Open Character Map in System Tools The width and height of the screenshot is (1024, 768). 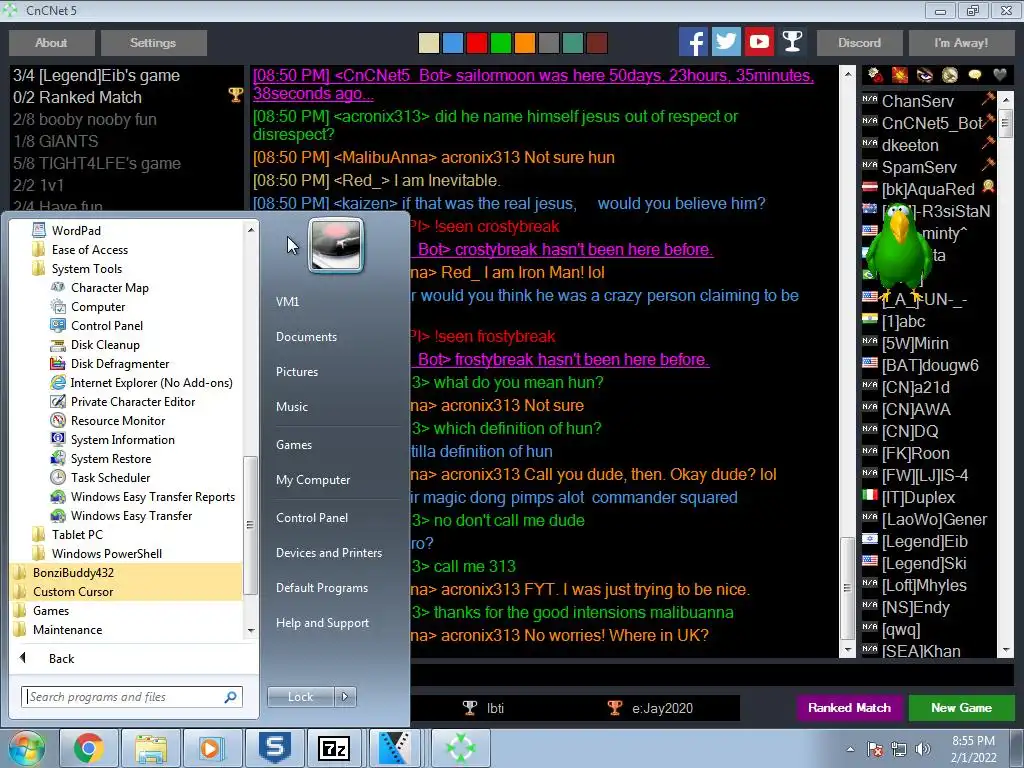(109, 288)
